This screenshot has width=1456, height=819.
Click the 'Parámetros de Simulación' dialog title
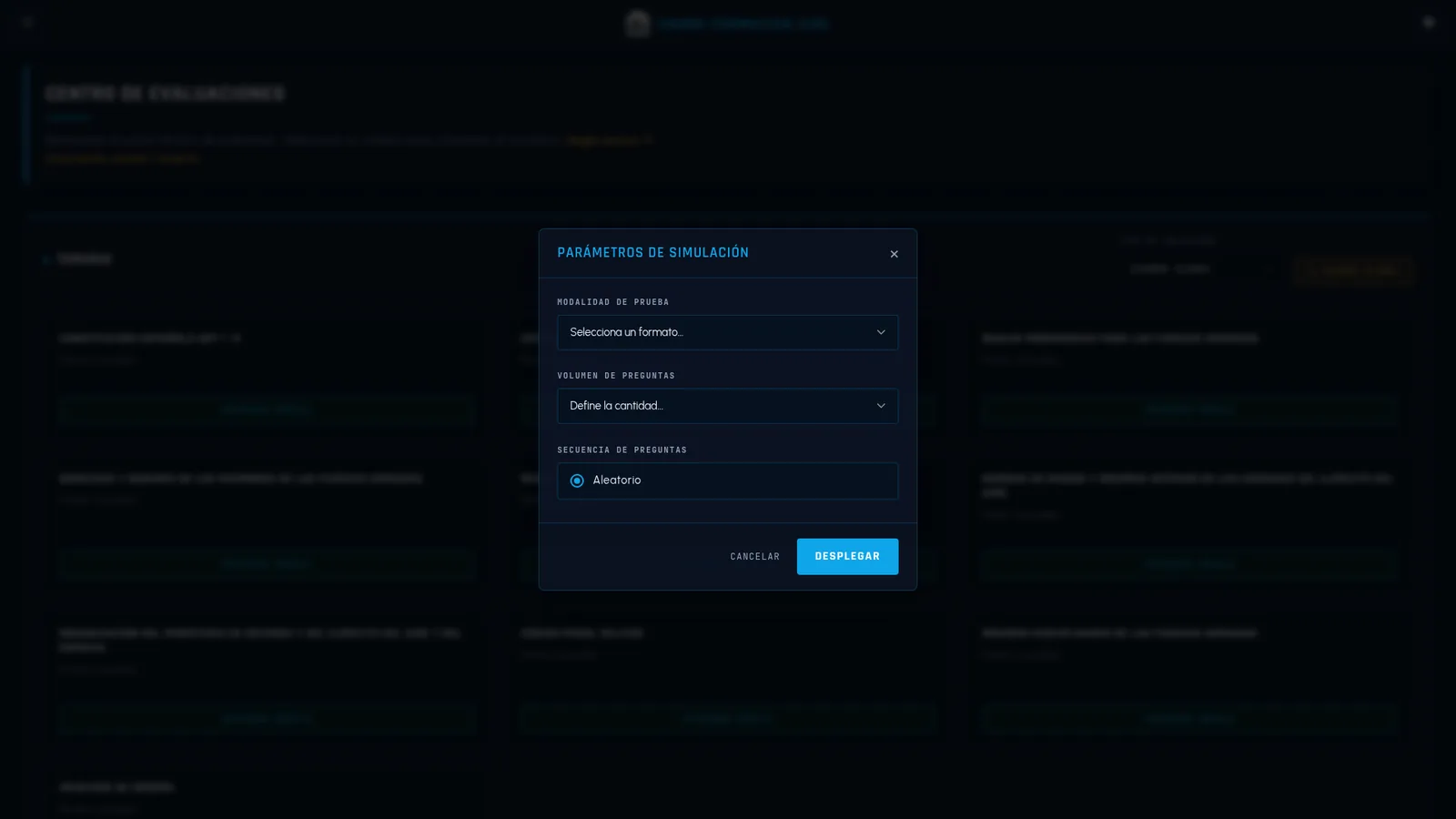click(652, 253)
